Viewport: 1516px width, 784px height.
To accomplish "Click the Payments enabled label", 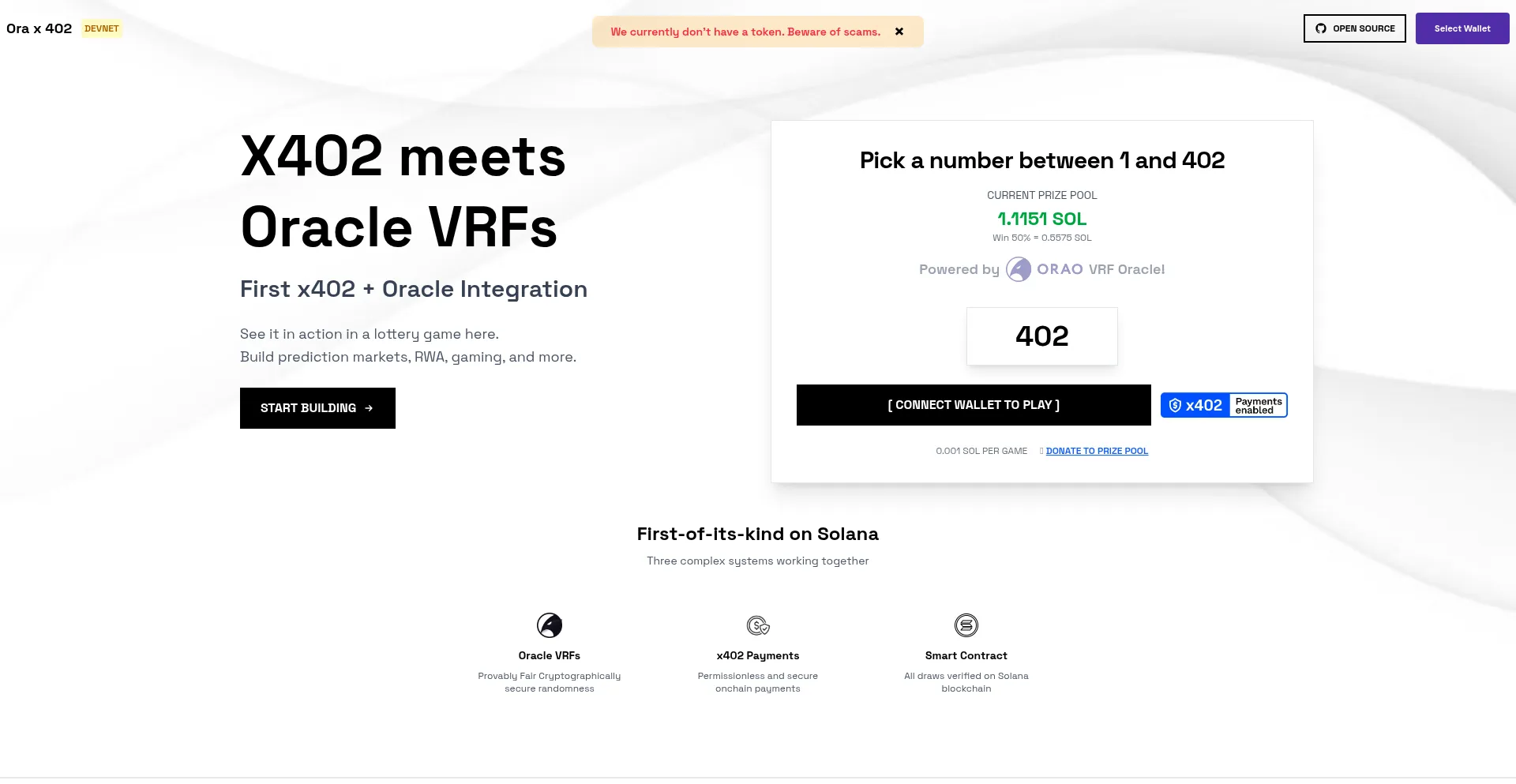I will [x=1258, y=405].
